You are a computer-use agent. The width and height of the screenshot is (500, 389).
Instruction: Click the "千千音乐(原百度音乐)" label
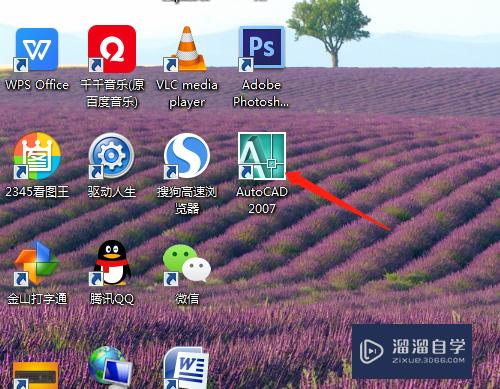[112, 93]
